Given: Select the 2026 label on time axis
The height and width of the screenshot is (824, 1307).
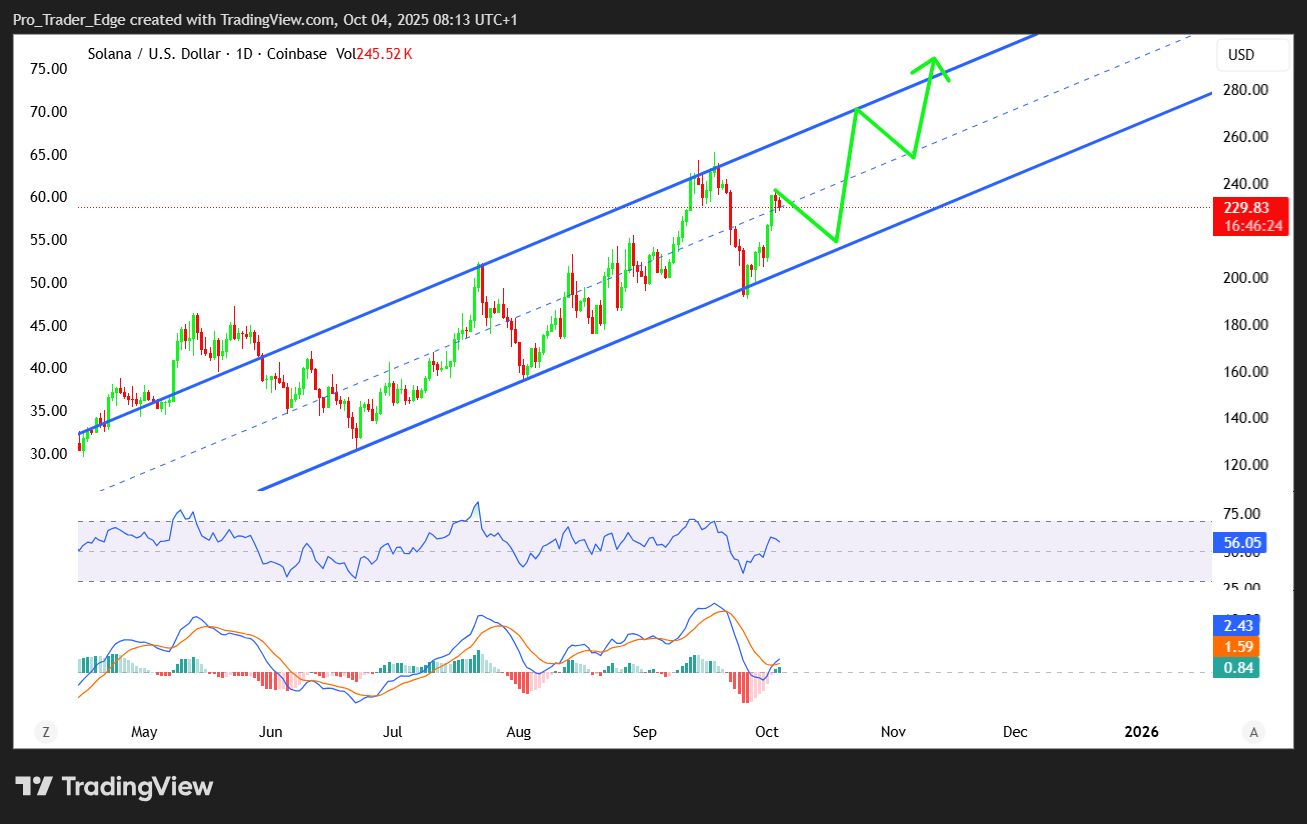Looking at the screenshot, I should [x=1141, y=732].
